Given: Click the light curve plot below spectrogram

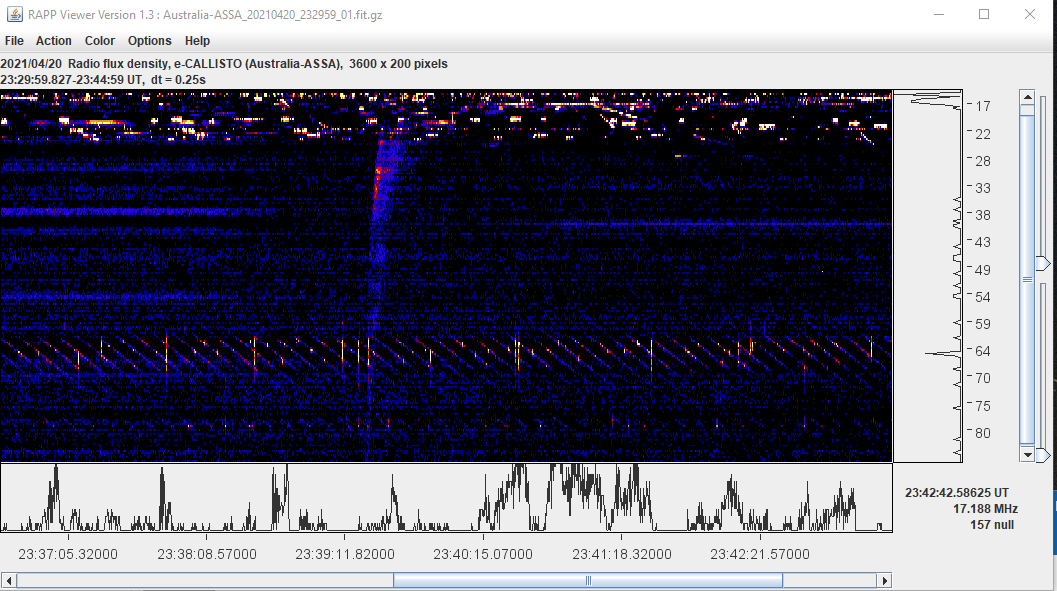Looking at the screenshot, I should pos(445,497).
